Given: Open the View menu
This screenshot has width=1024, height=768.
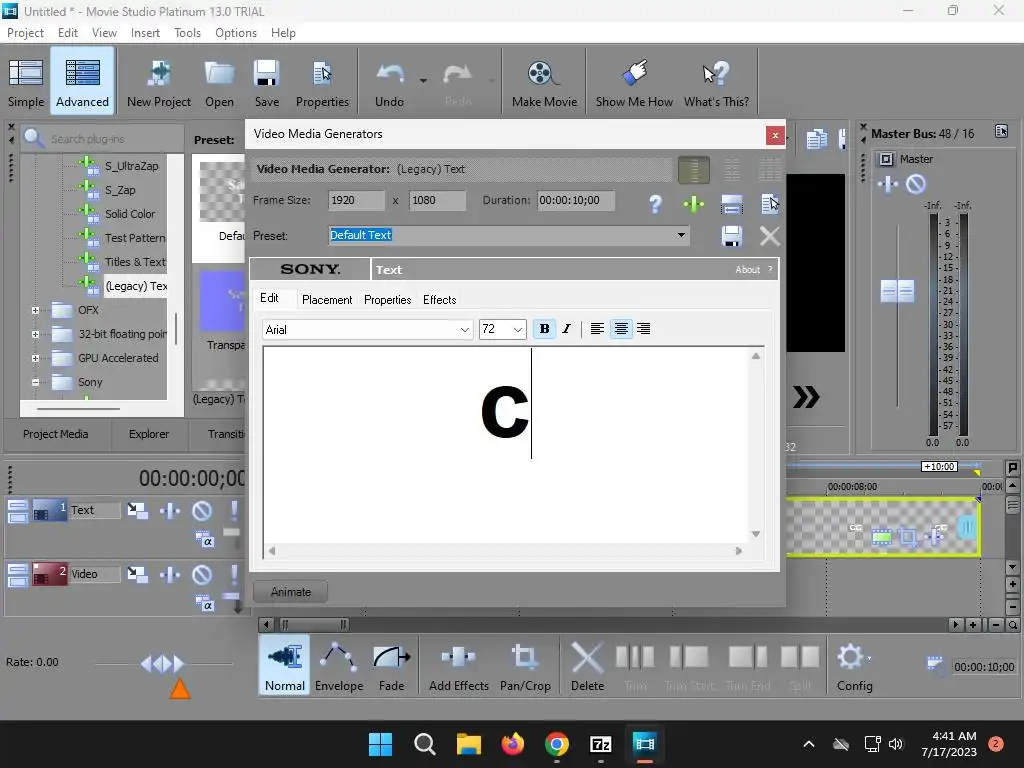Looking at the screenshot, I should click(104, 33).
